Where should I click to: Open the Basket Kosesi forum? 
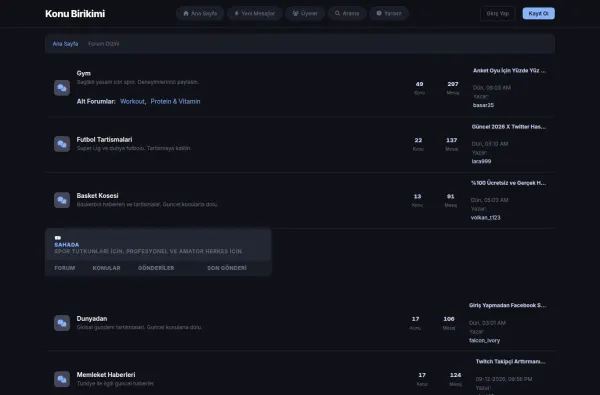(x=98, y=196)
